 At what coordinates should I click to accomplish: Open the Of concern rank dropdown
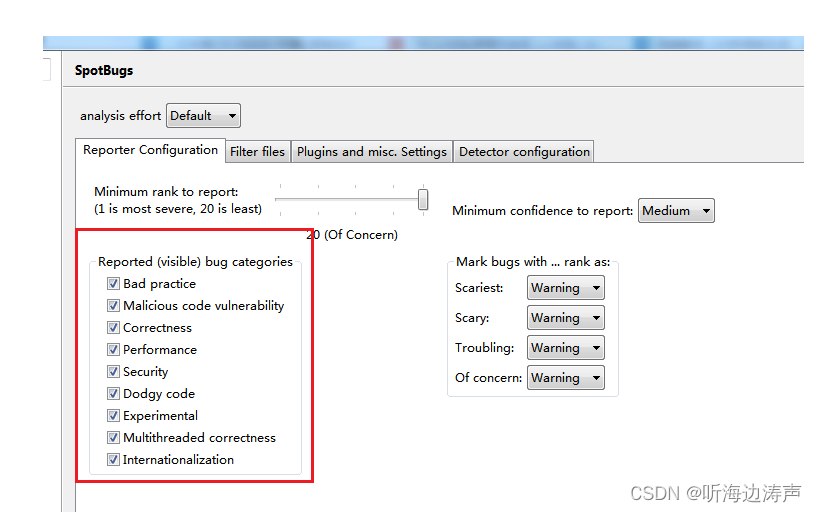(x=565, y=378)
